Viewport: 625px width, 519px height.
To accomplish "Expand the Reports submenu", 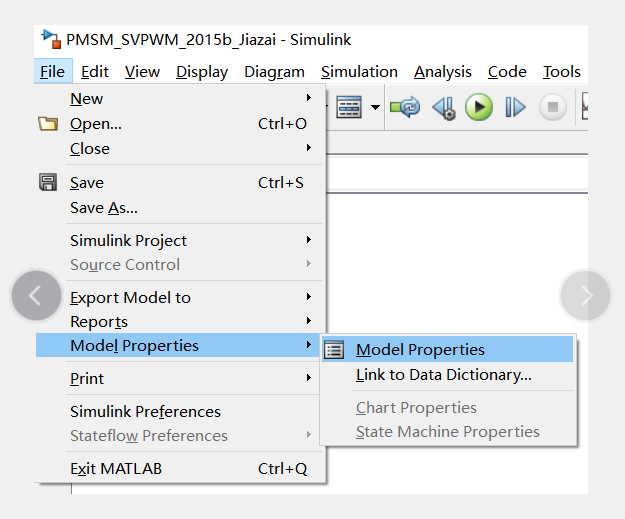I will pyautogui.click(x=181, y=321).
